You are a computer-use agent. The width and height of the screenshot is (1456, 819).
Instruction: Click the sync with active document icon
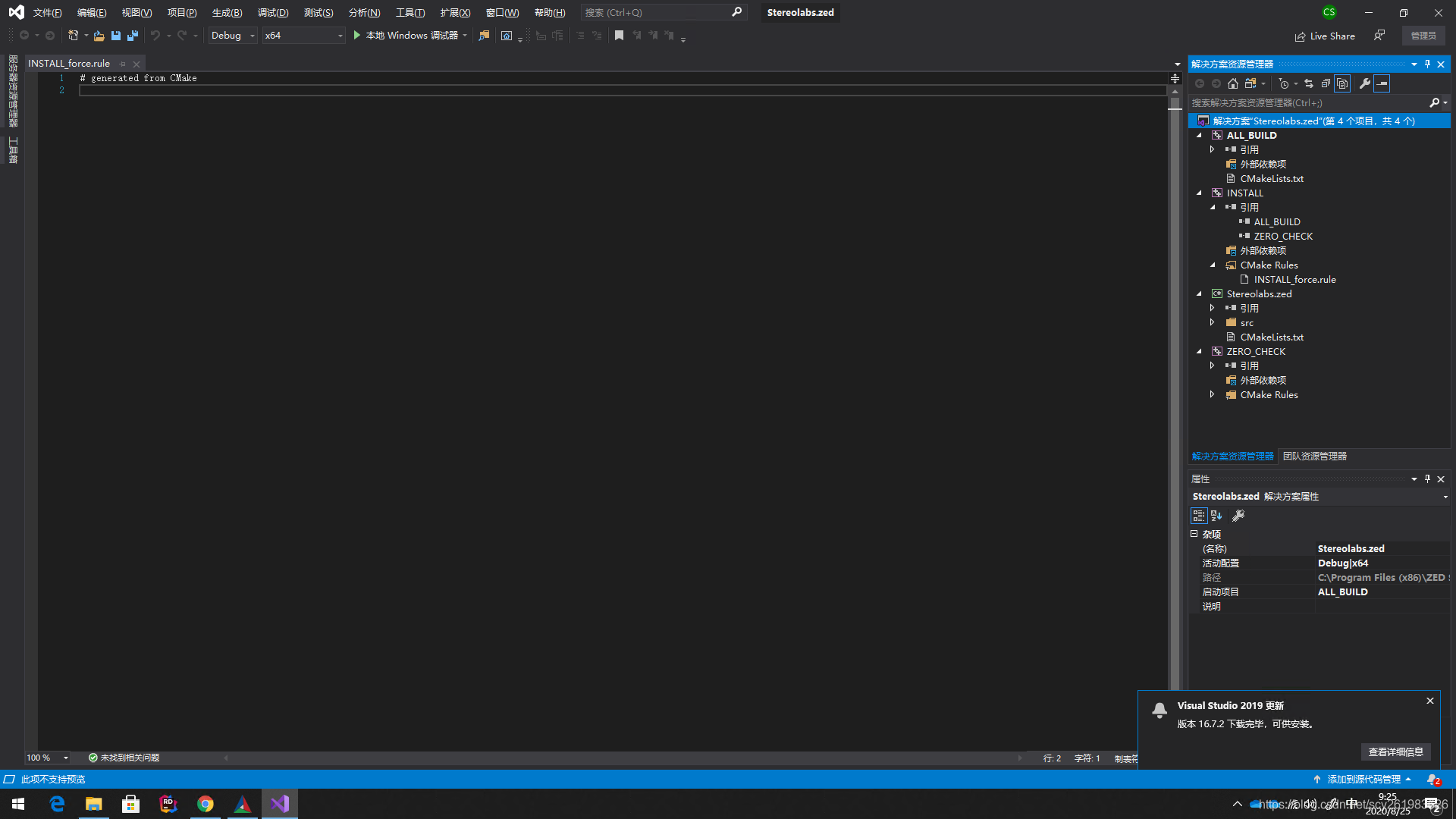tap(1309, 83)
